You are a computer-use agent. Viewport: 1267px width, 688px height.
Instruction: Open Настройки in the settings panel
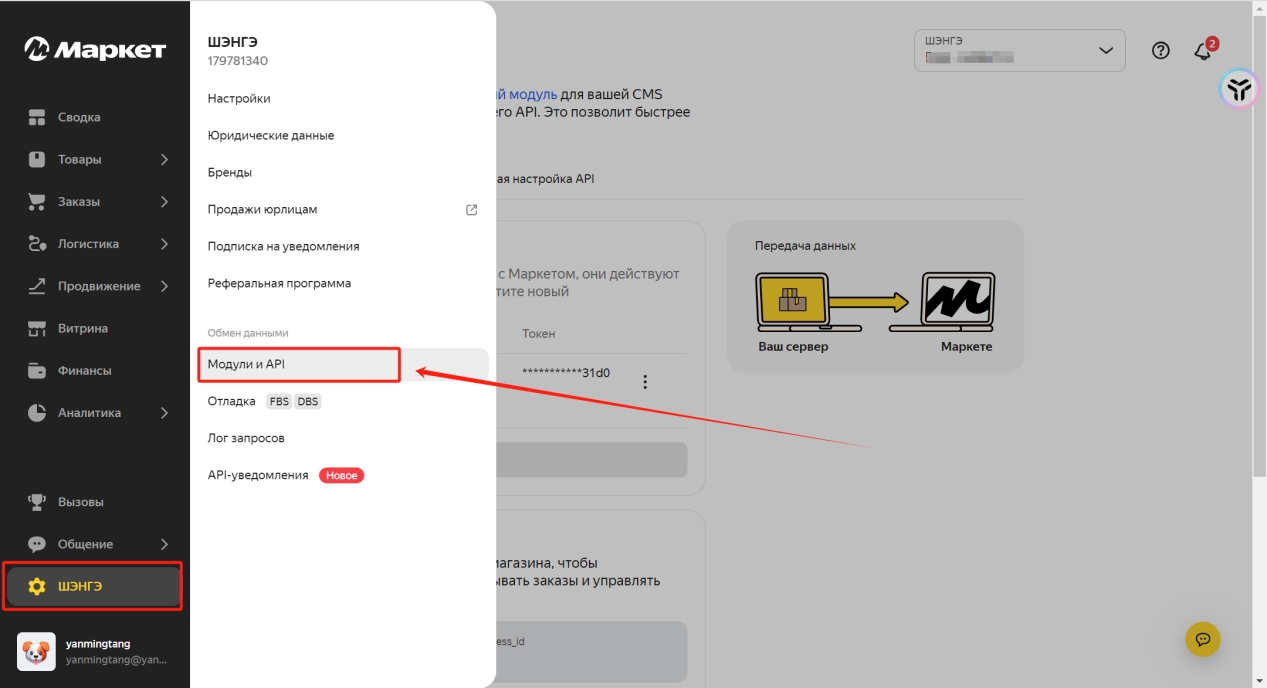[239, 98]
